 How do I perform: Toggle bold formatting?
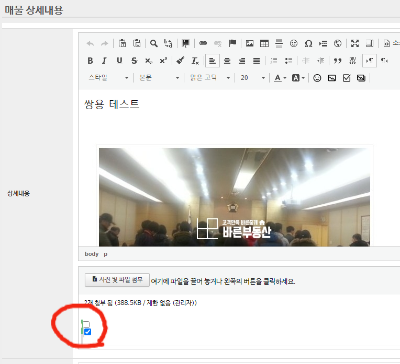pos(90,61)
